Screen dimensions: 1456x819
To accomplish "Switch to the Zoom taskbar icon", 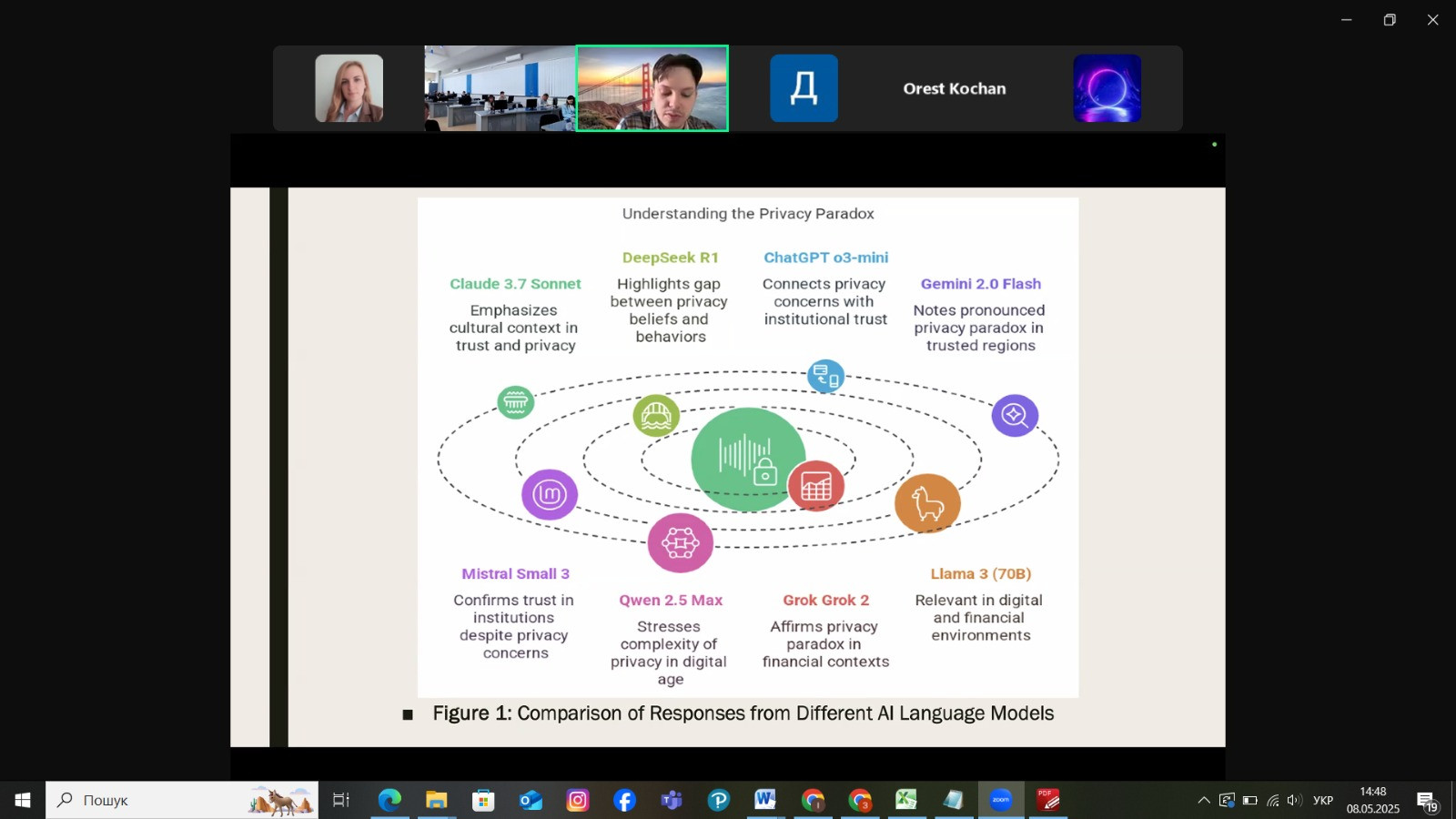I will [x=1001, y=800].
